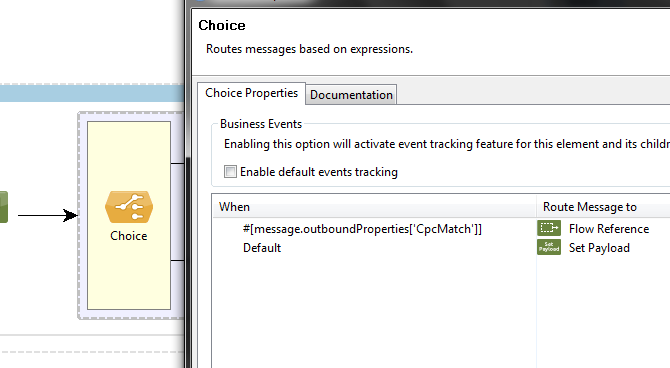
Task: Switch to the Documentation tab
Action: pyautogui.click(x=351, y=94)
